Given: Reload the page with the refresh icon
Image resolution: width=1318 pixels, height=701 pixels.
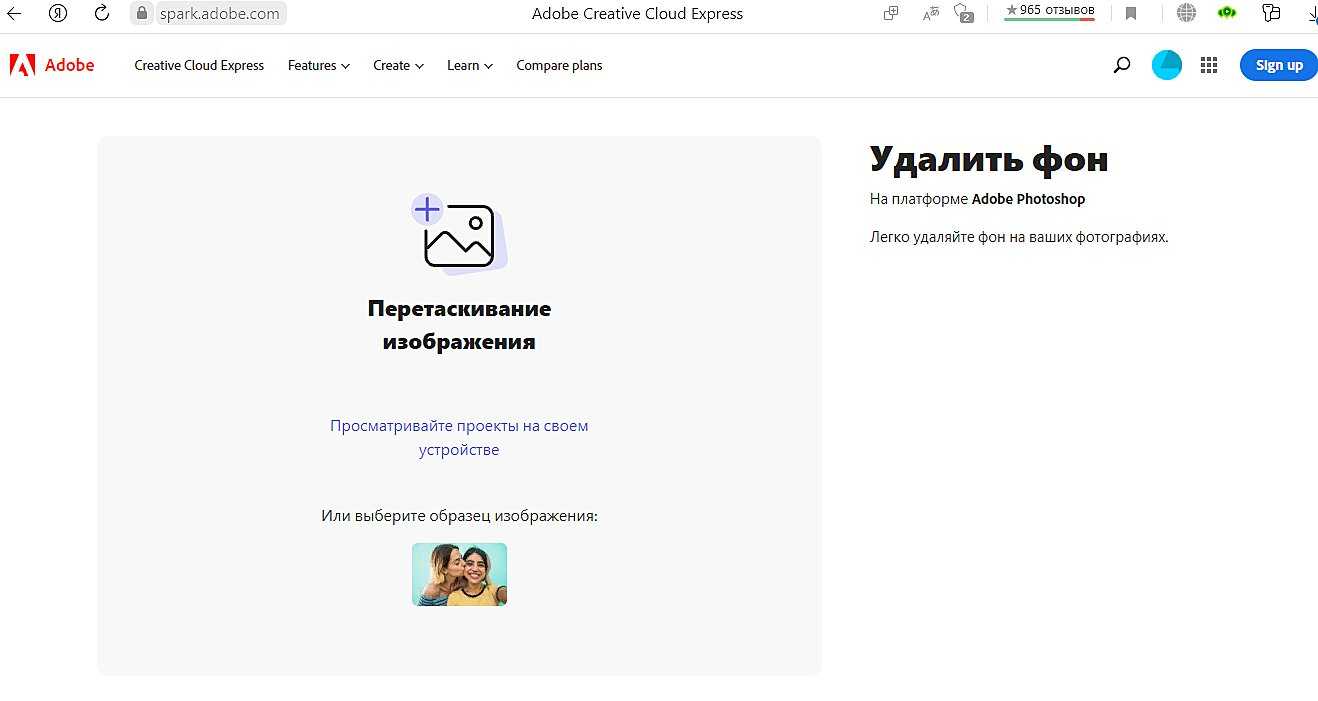Looking at the screenshot, I should tap(101, 13).
